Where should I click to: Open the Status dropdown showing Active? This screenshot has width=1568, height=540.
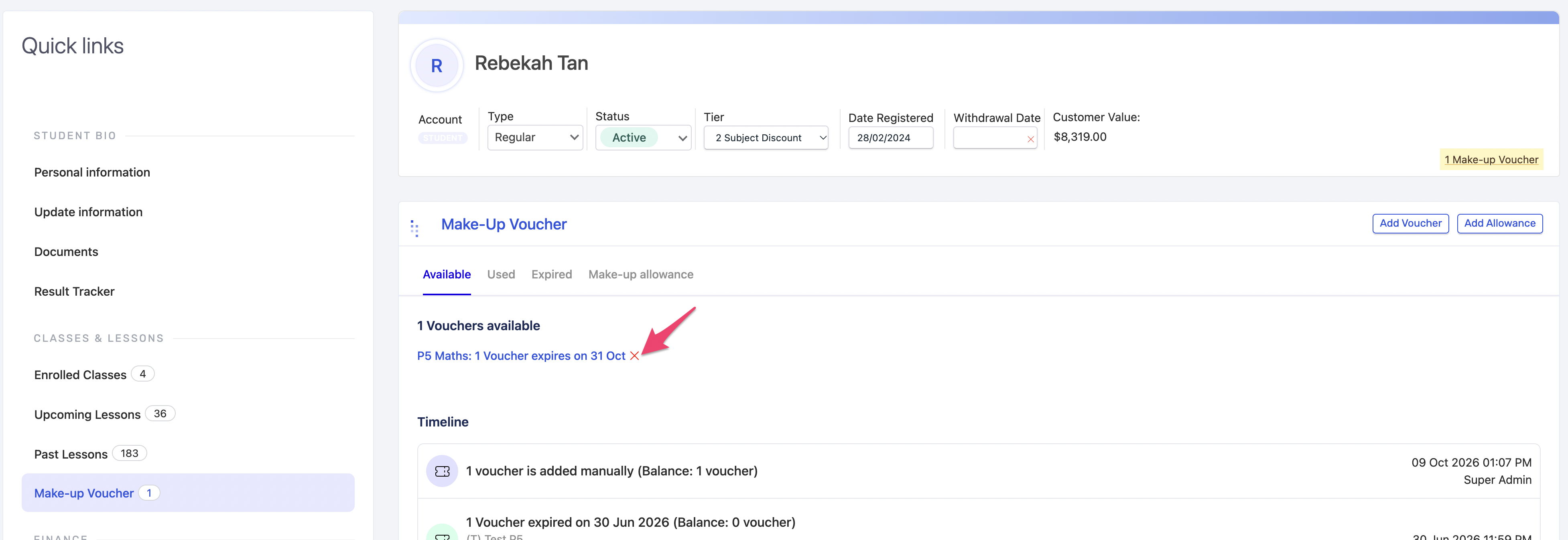[643, 138]
